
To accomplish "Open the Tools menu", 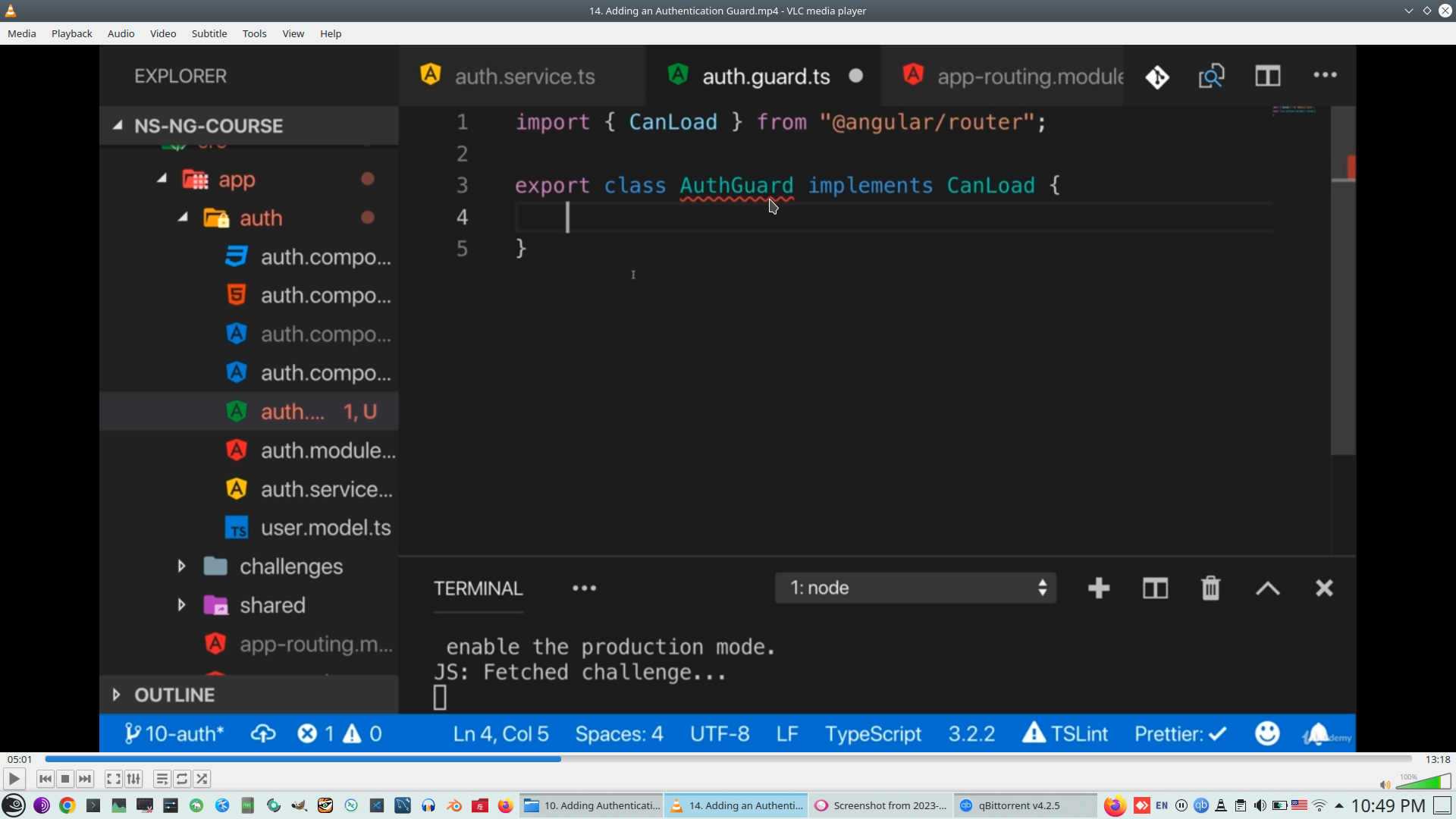I will tap(254, 33).
